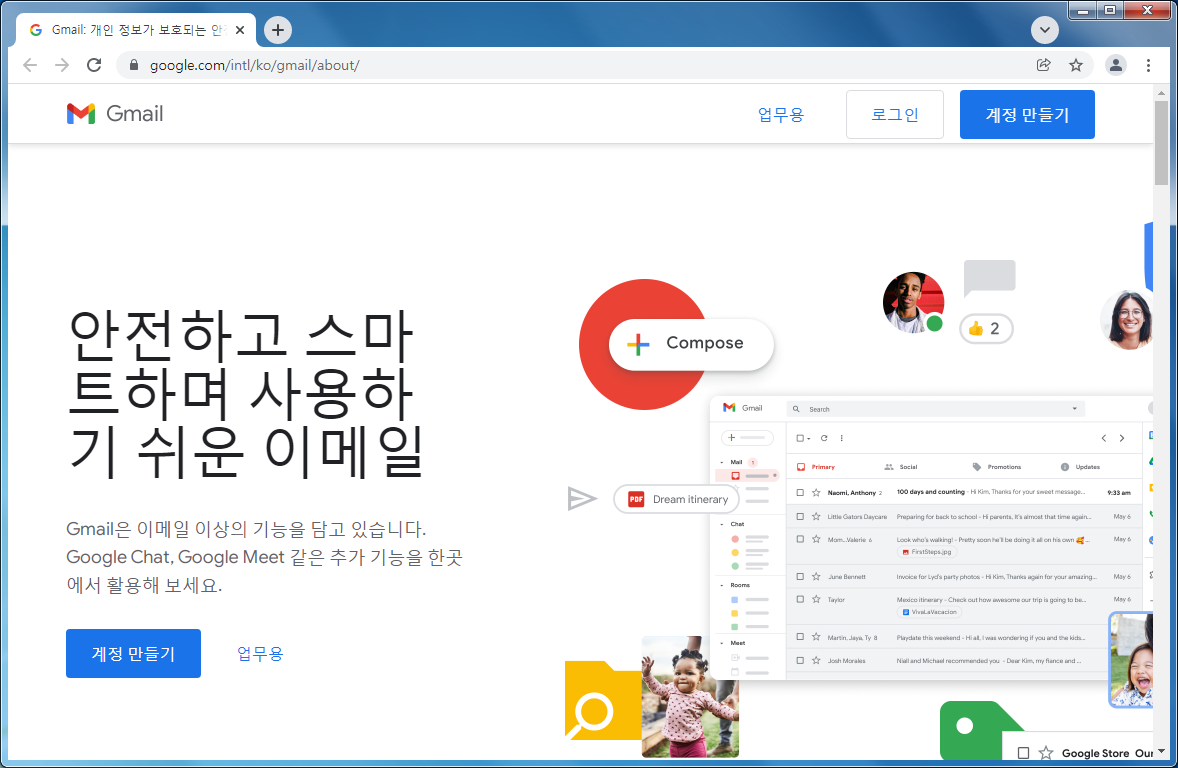
Task: Open the Chrome three-dot menu
Action: coord(1148,65)
